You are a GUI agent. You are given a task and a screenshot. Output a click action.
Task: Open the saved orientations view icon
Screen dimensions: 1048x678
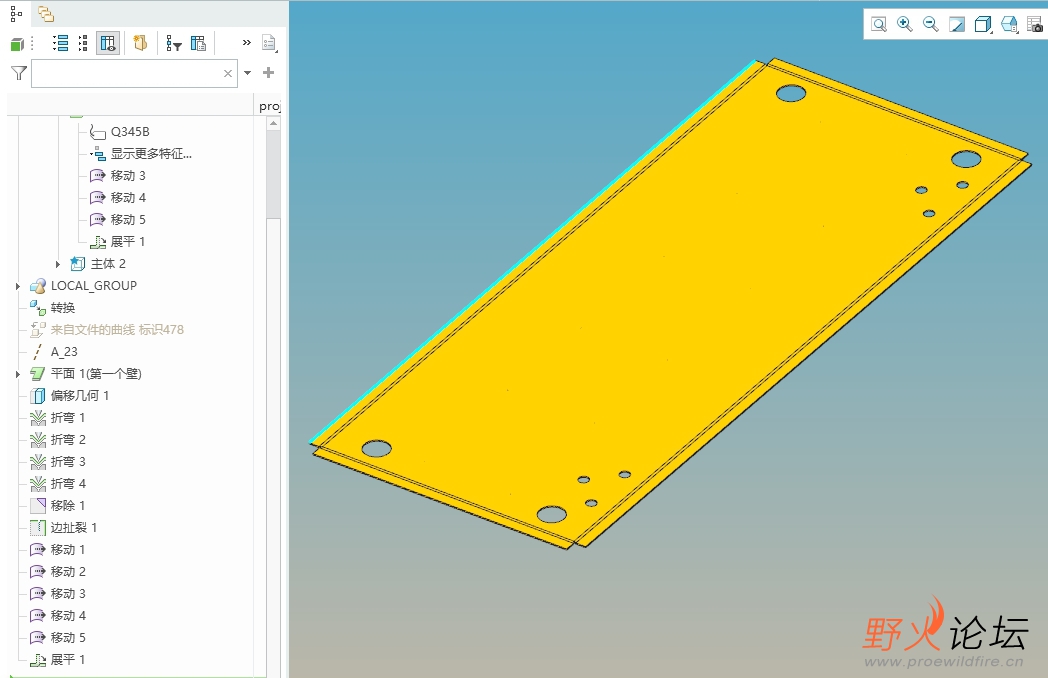tap(1009, 24)
